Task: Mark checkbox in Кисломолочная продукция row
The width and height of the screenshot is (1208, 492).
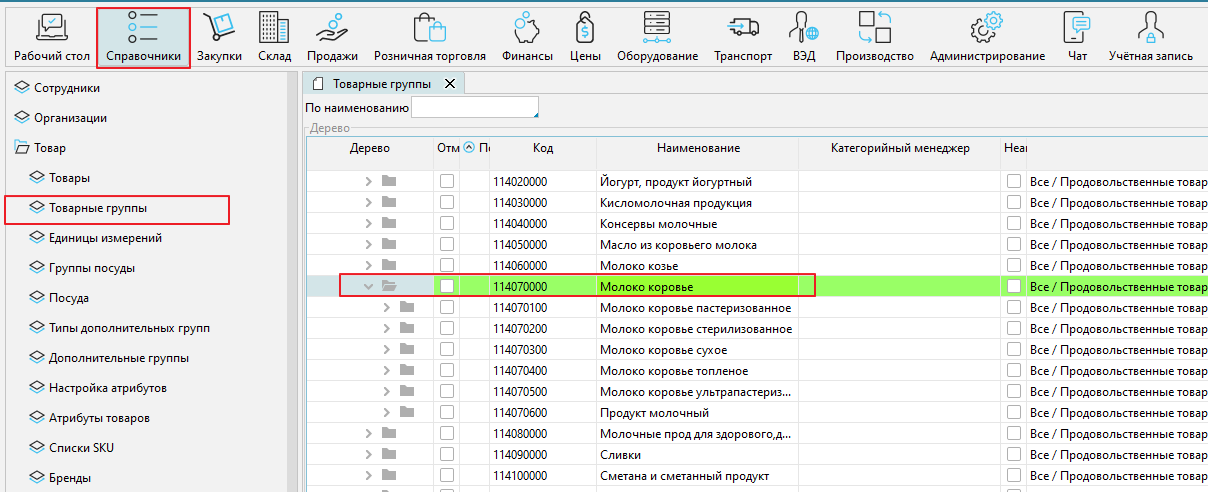Action: 447,203
